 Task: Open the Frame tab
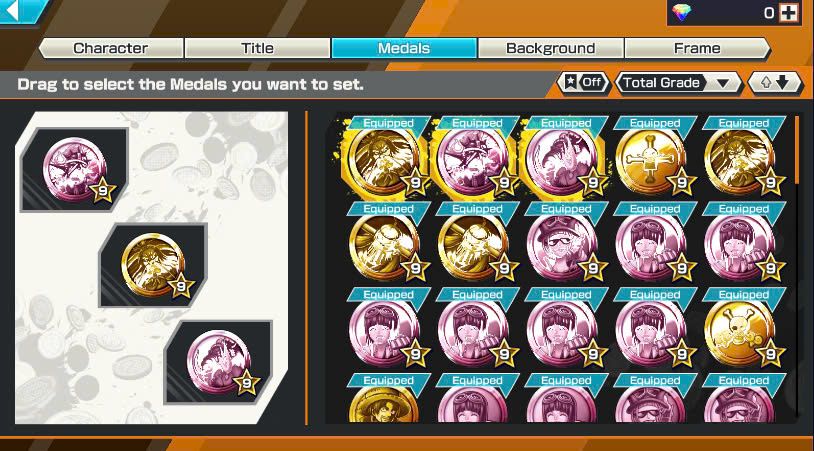pyautogui.click(x=697, y=48)
